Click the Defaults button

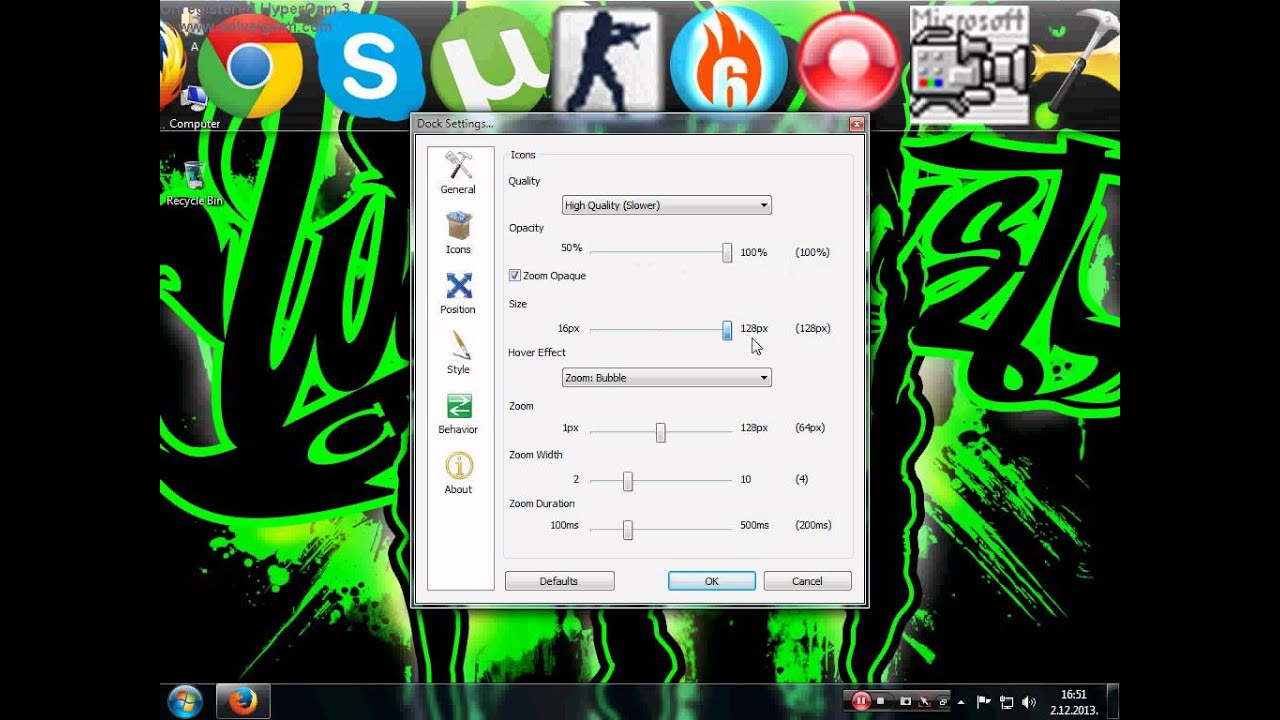click(559, 581)
